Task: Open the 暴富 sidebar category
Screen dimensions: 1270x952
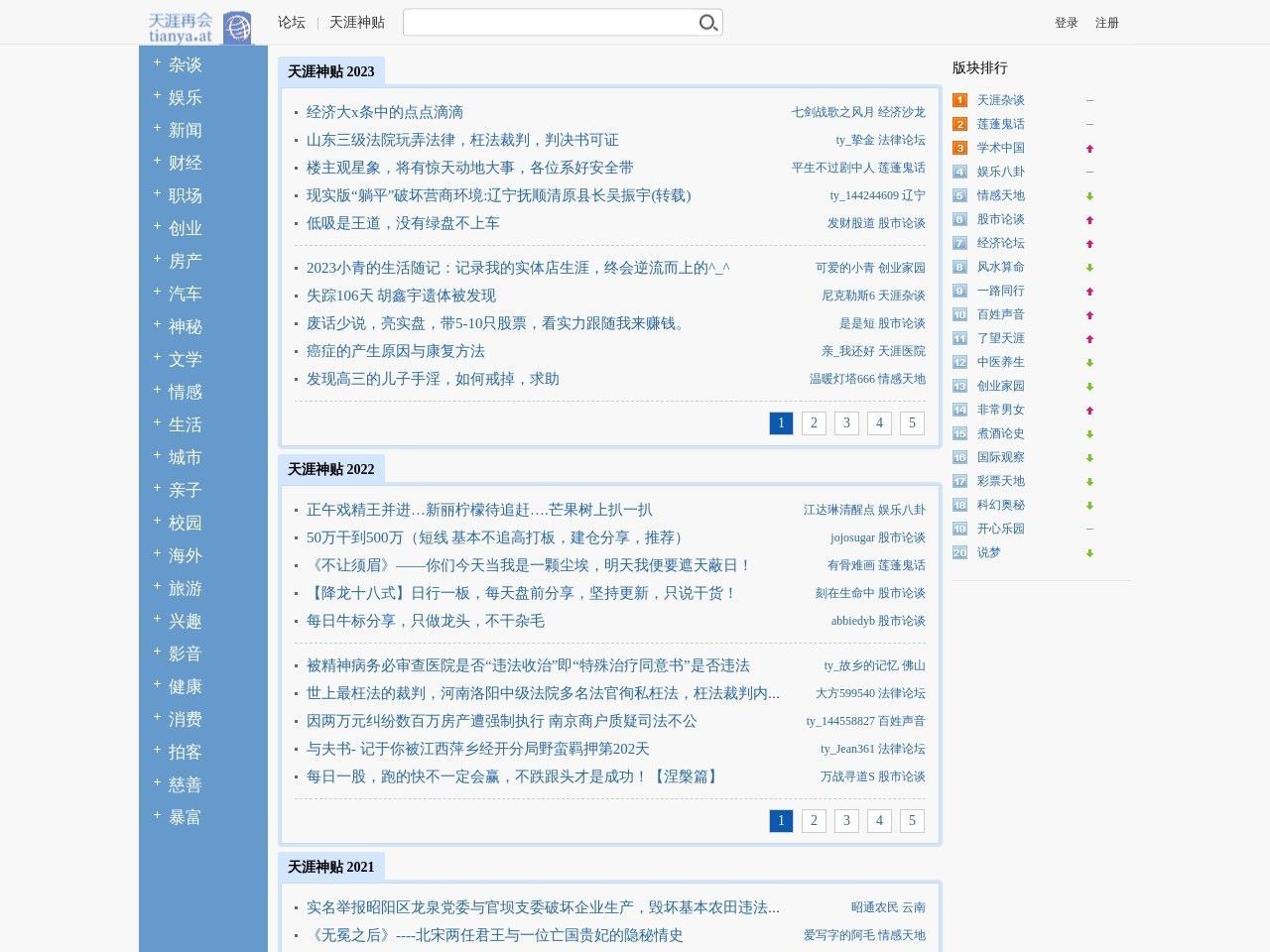Action: (x=186, y=817)
